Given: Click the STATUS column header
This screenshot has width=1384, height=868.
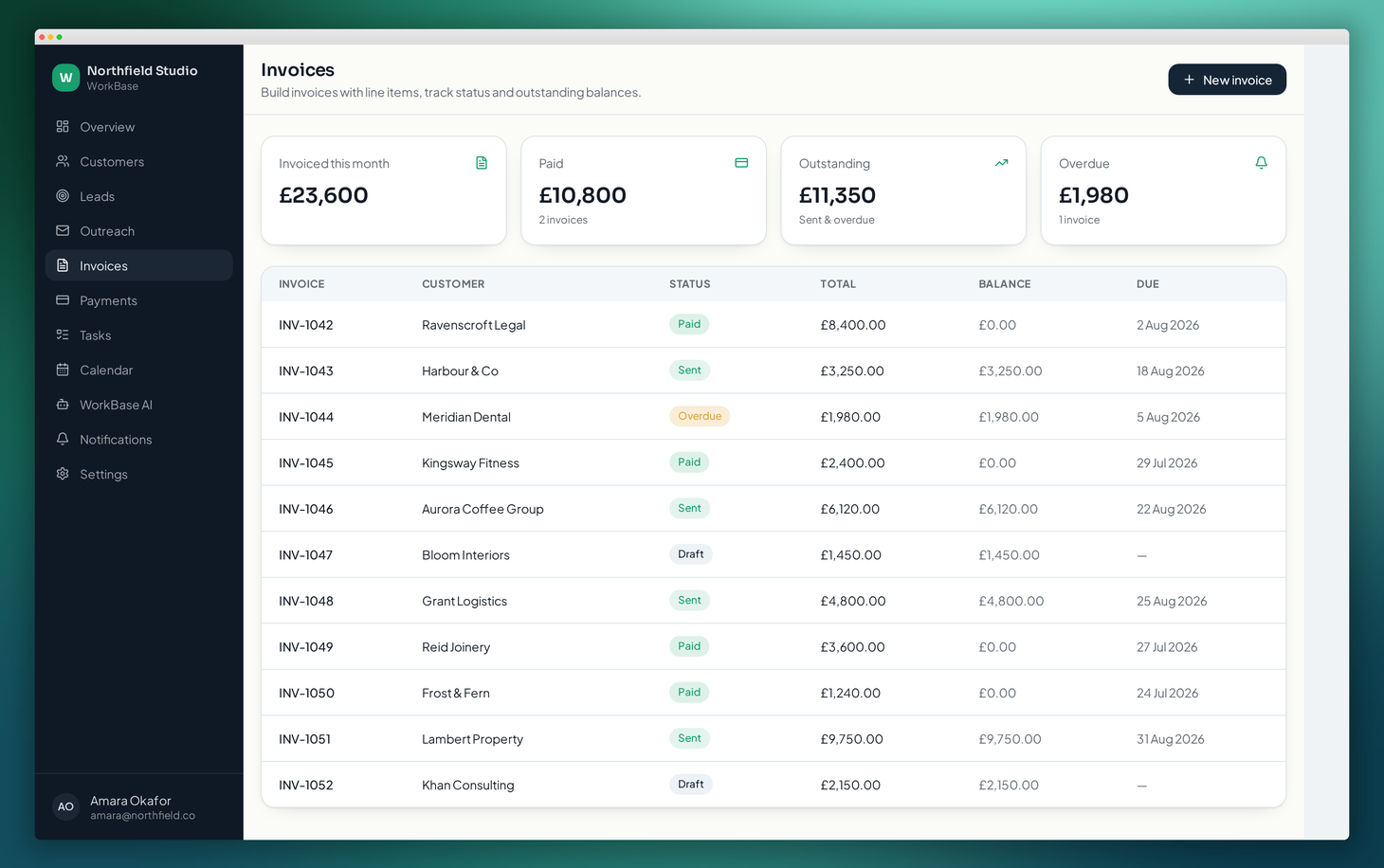Looking at the screenshot, I should click(x=689, y=284).
